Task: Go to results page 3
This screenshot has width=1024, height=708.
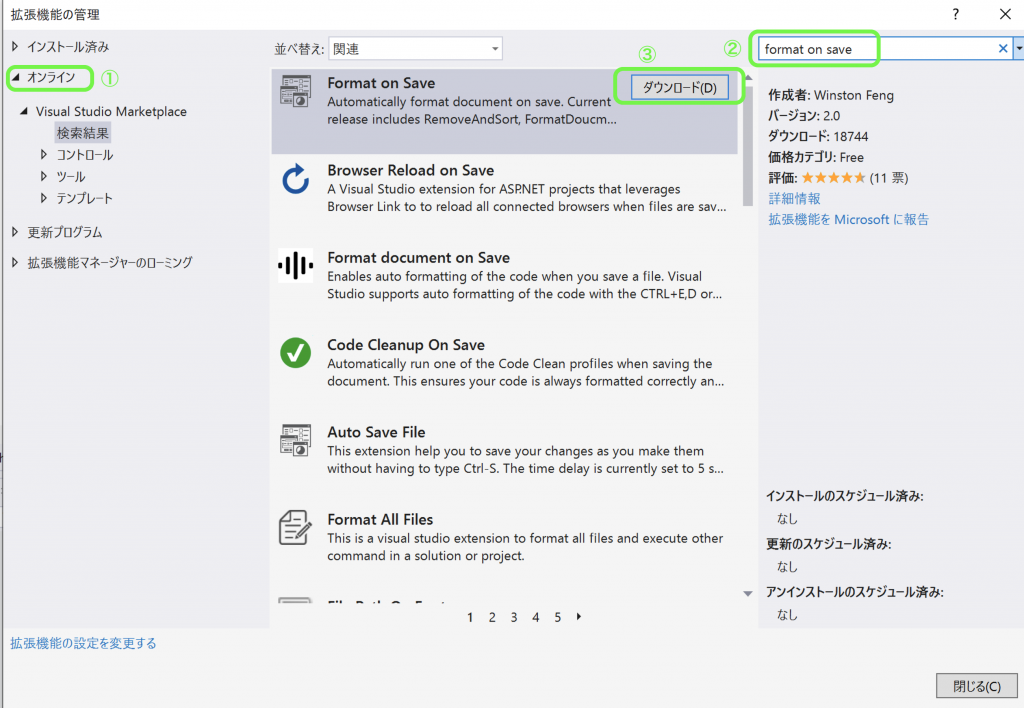Action: pyautogui.click(x=513, y=617)
